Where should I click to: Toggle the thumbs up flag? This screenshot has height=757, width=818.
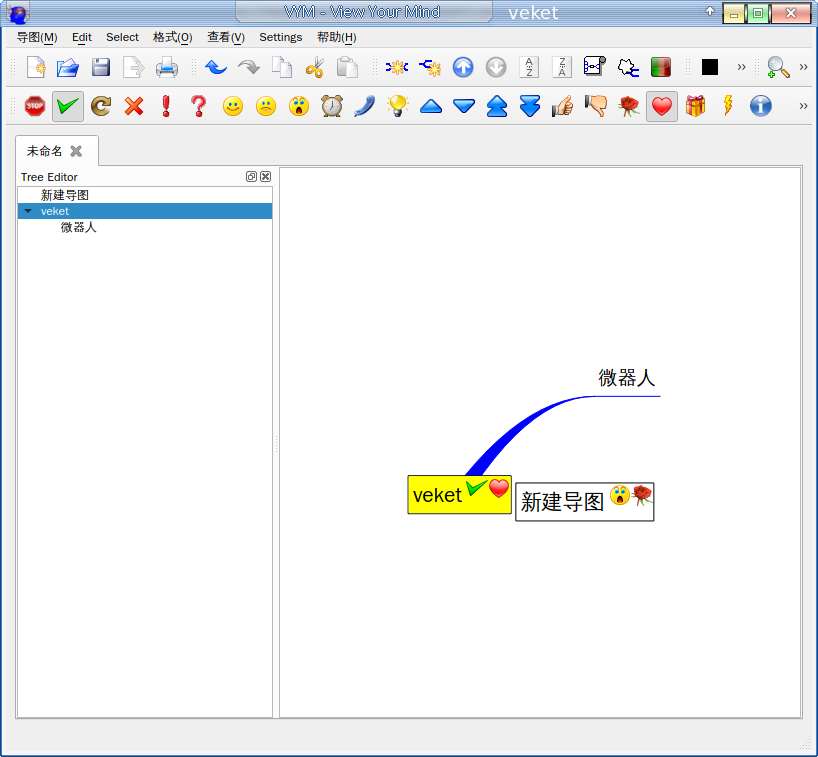click(562, 106)
